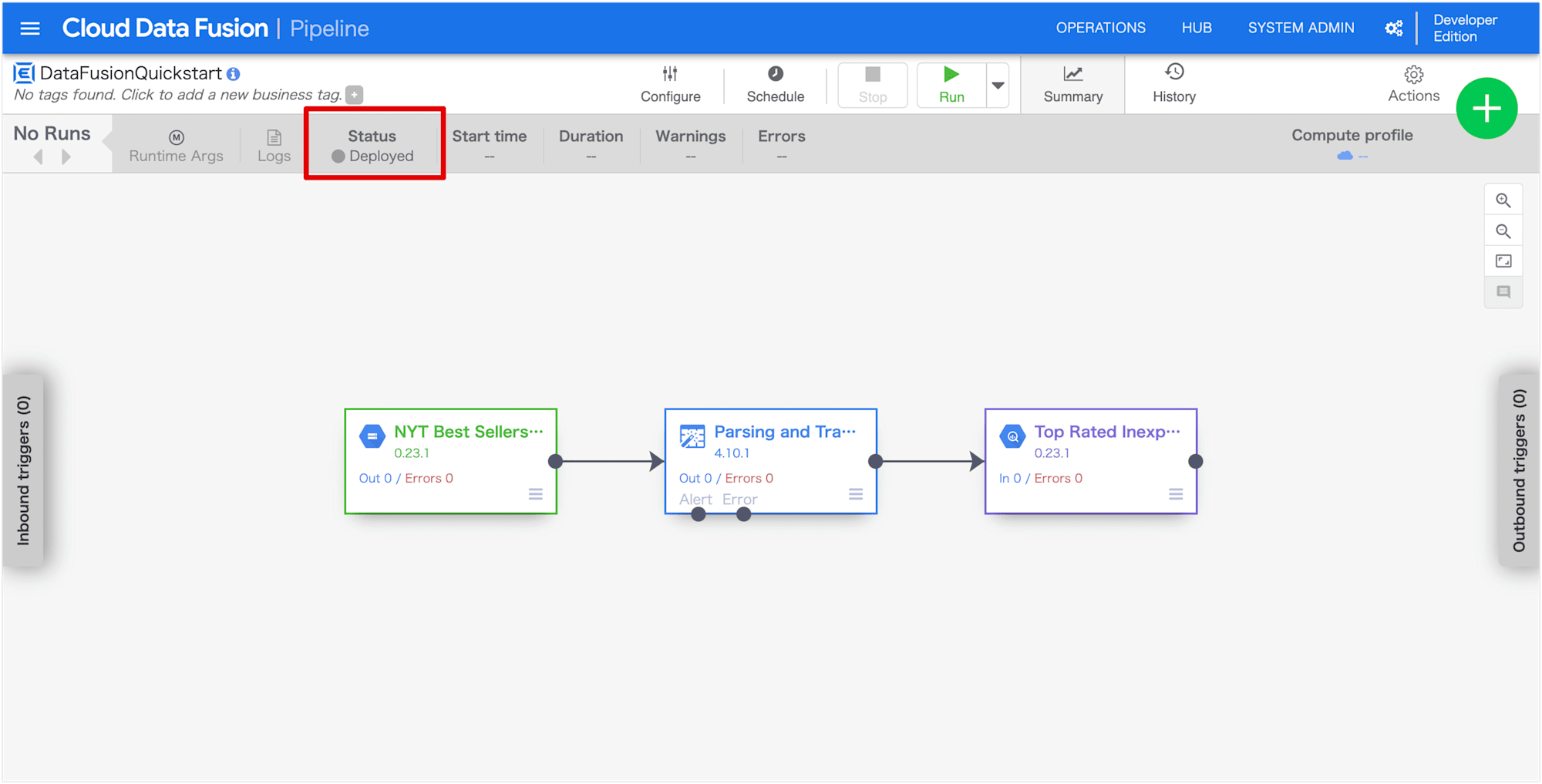Viewport: 1542px width, 784px height.
Task: Click the Alert port on Parsing node
Action: click(x=699, y=514)
